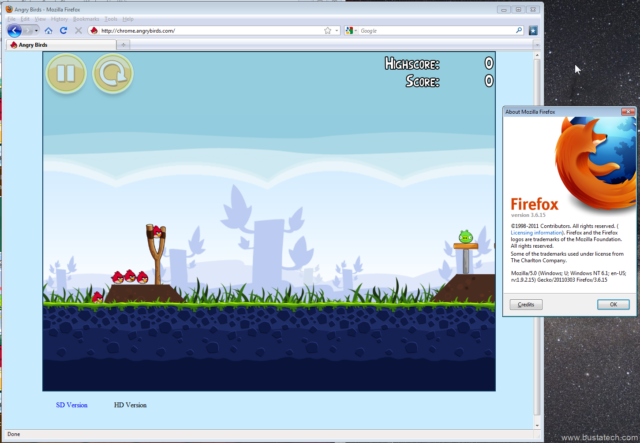Image resolution: width=640 pixels, height=443 pixels.
Task: Click the version 3.6.15 text
Action: 528,215
